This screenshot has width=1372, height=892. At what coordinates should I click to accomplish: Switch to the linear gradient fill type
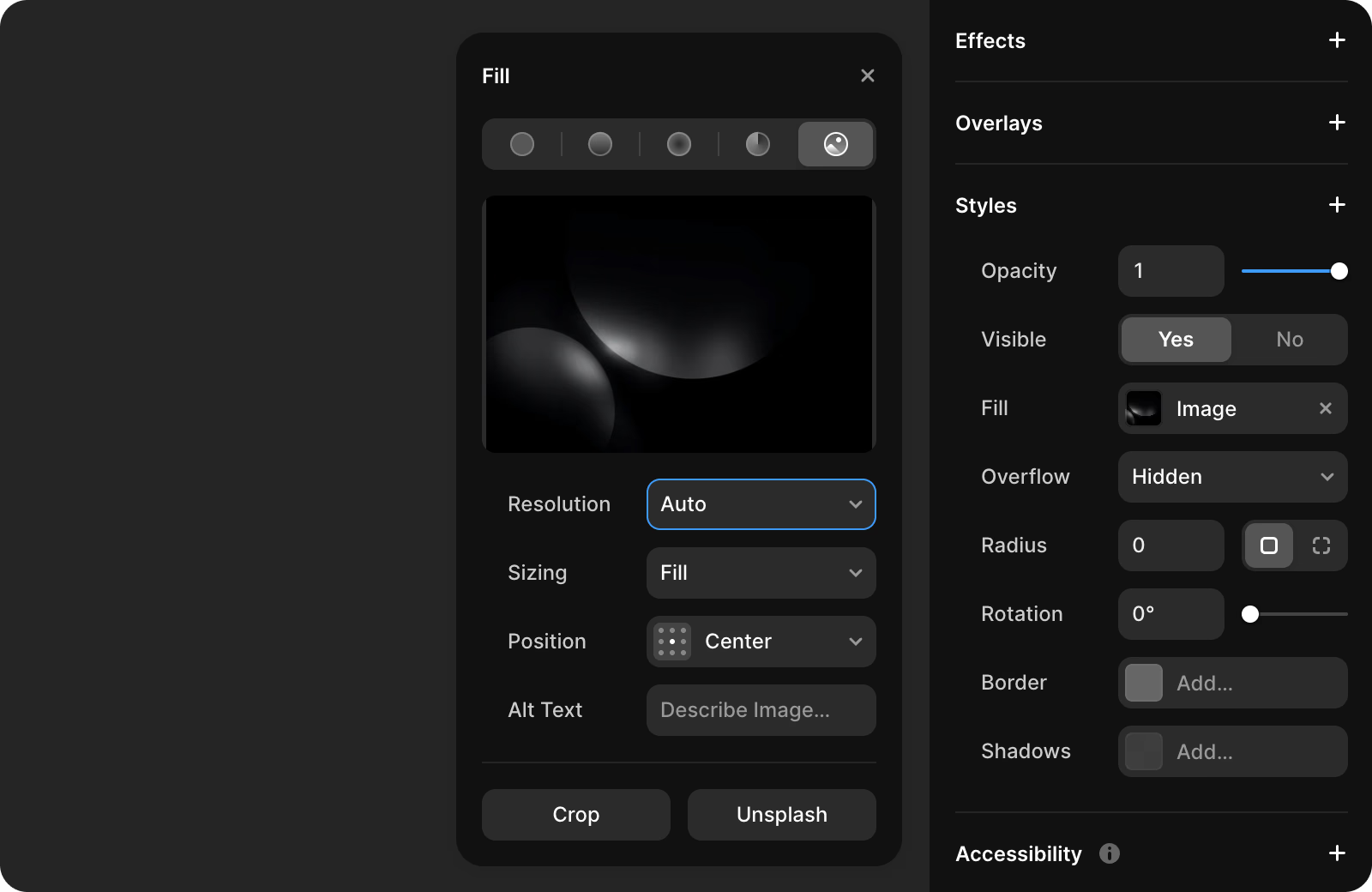pyautogui.click(x=599, y=144)
